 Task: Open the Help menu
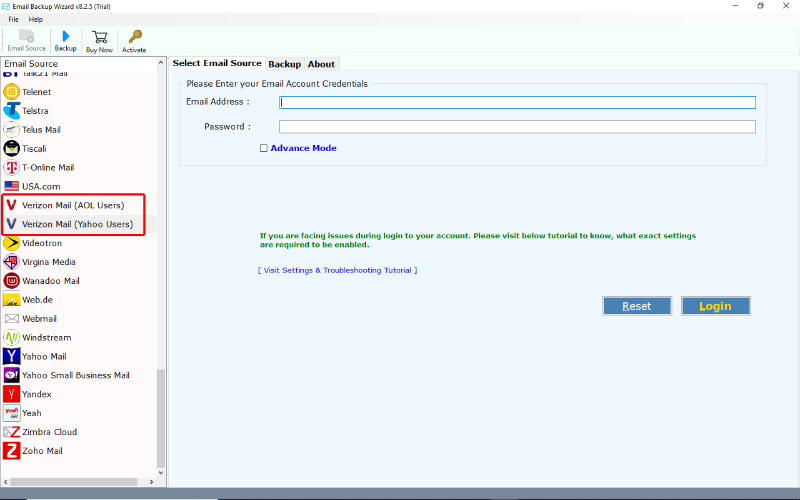pos(36,19)
